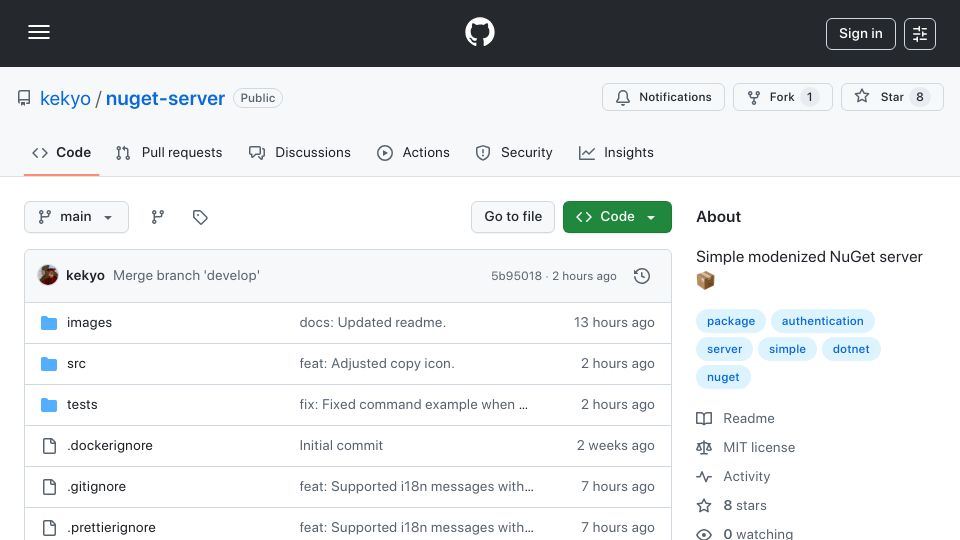Open the kekyo commit author link
The height and width of the screenshot is (540, 960).
85,276
